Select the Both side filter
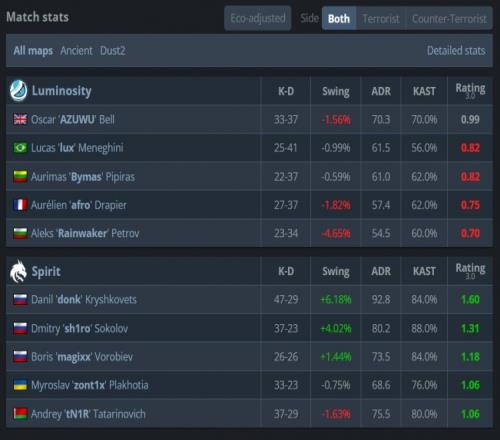The height and width of the screenshot is (440, 500). click(x=339, y=19)
